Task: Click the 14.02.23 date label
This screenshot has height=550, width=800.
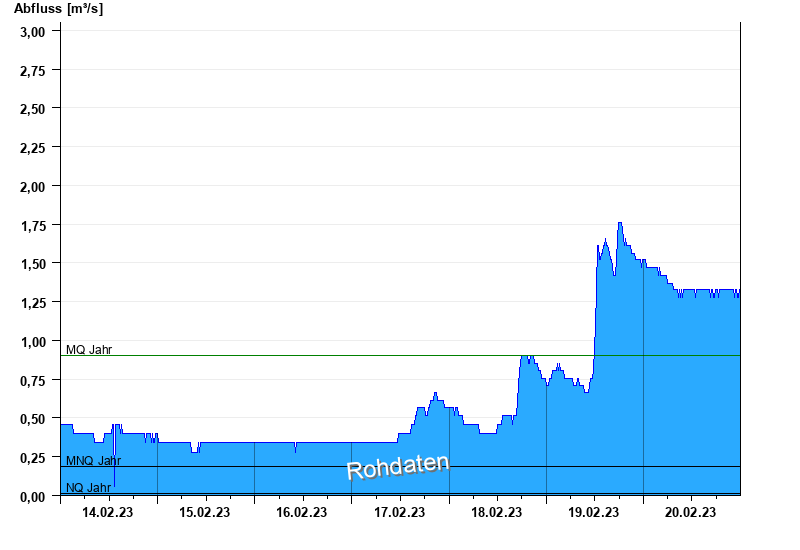Action: click(108, 513)
